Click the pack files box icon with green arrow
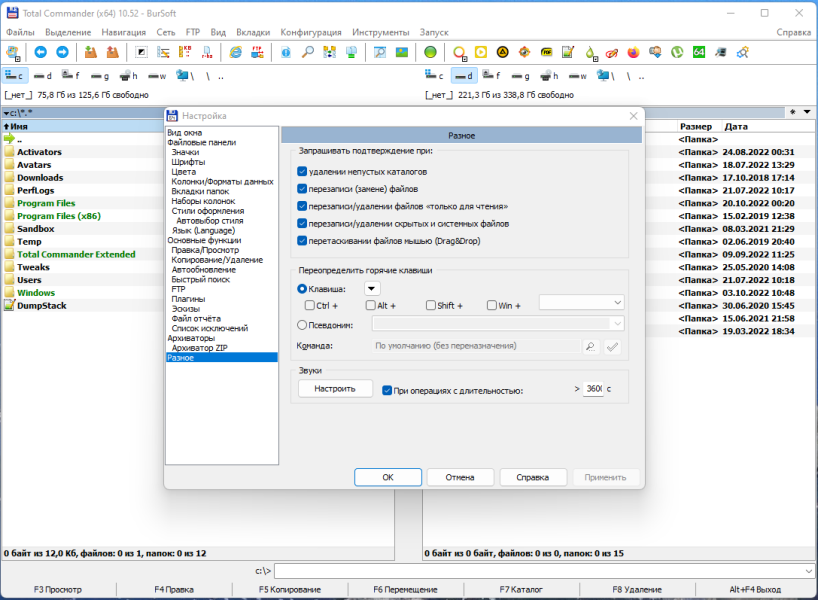The width and height of the screenshot is (818, 600). [91, 52]
